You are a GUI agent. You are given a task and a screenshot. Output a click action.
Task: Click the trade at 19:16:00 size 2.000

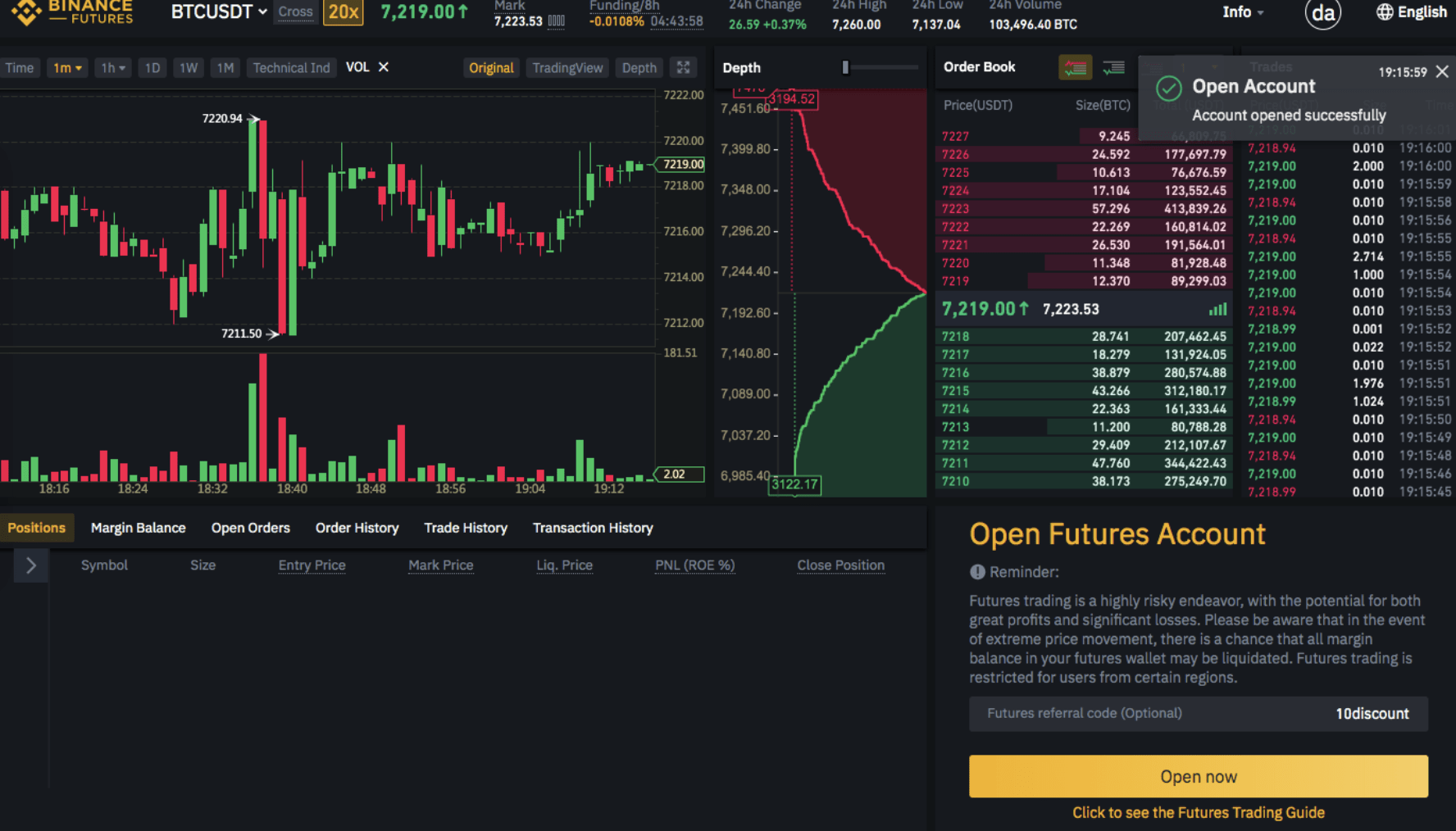[1349, 166]
